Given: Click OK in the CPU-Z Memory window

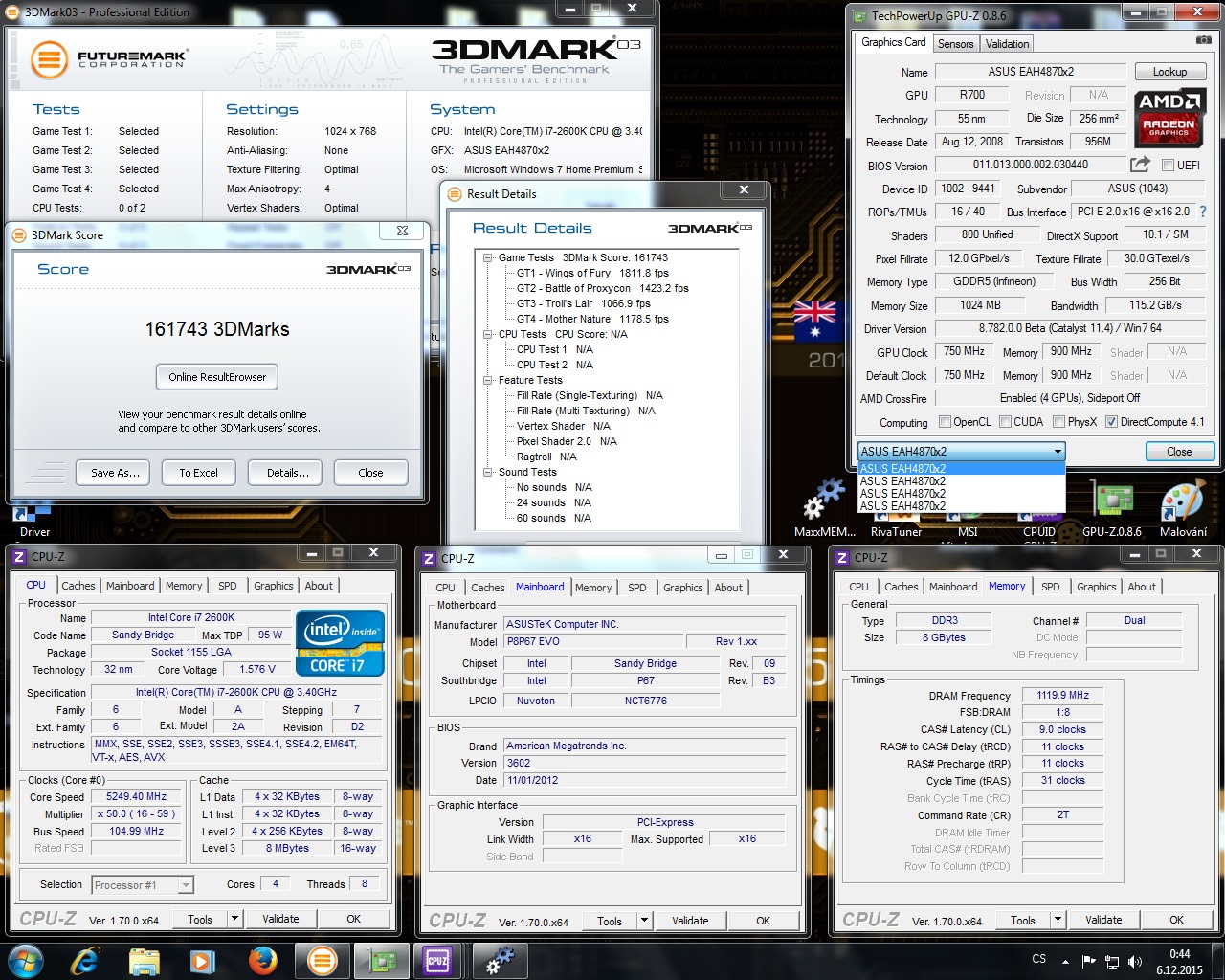Looking at the screenshot, I should [x=1176, y=920].
